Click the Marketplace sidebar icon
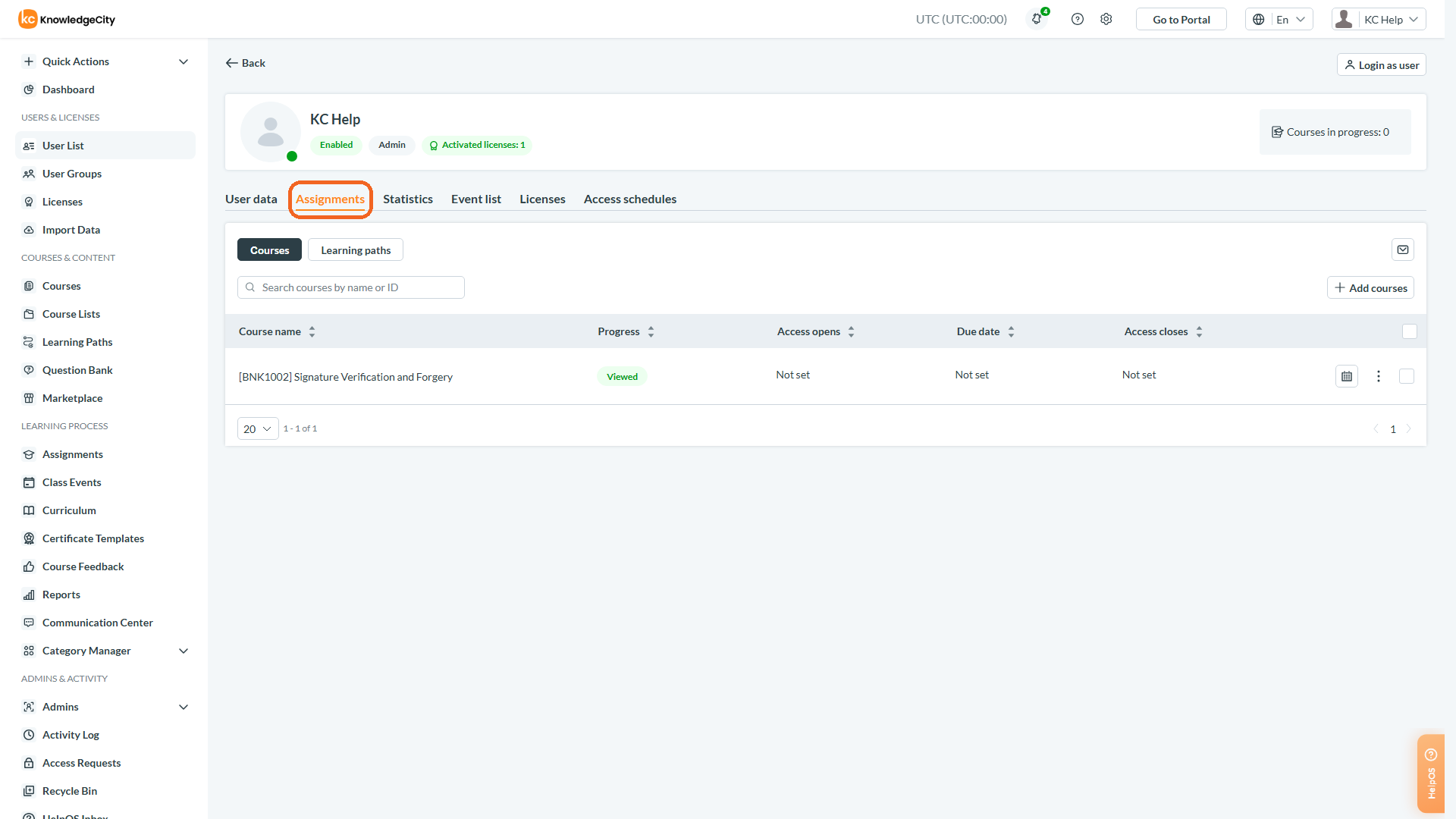This screenshot has width=1456, height=819. tap(29, 398)
